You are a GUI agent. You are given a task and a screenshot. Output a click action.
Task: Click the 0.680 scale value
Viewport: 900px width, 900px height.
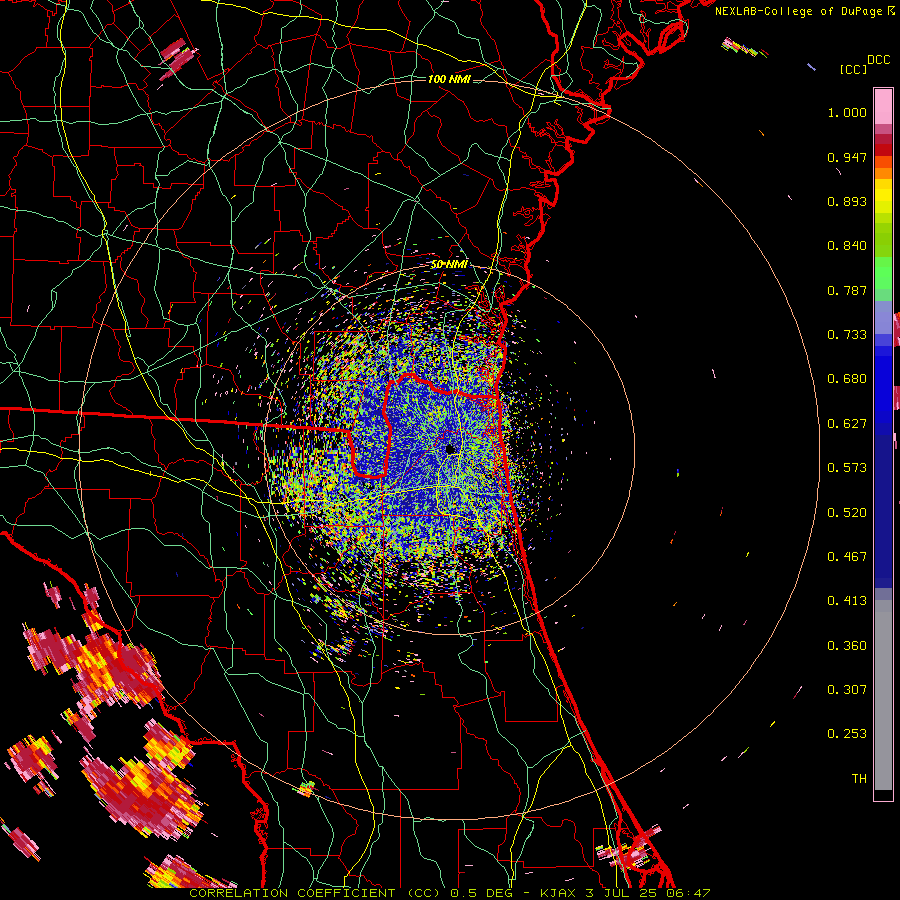[847, 379]
